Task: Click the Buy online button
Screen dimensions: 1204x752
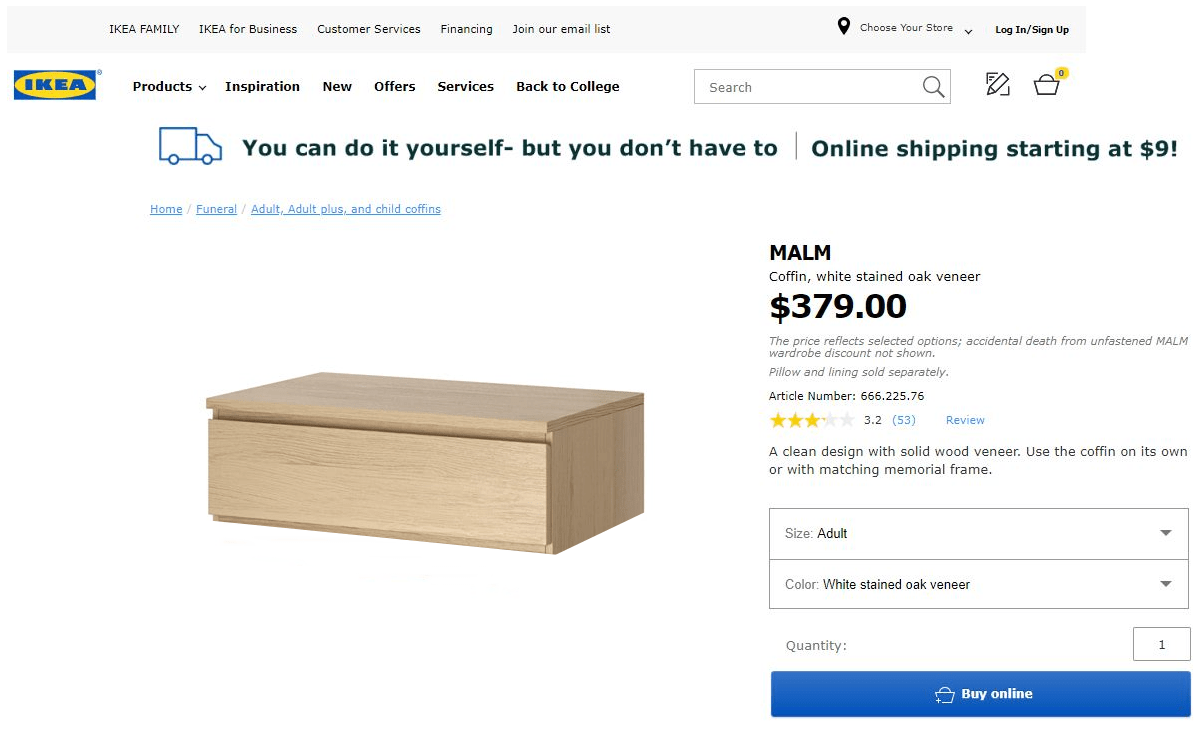Action: click(979, 693)
